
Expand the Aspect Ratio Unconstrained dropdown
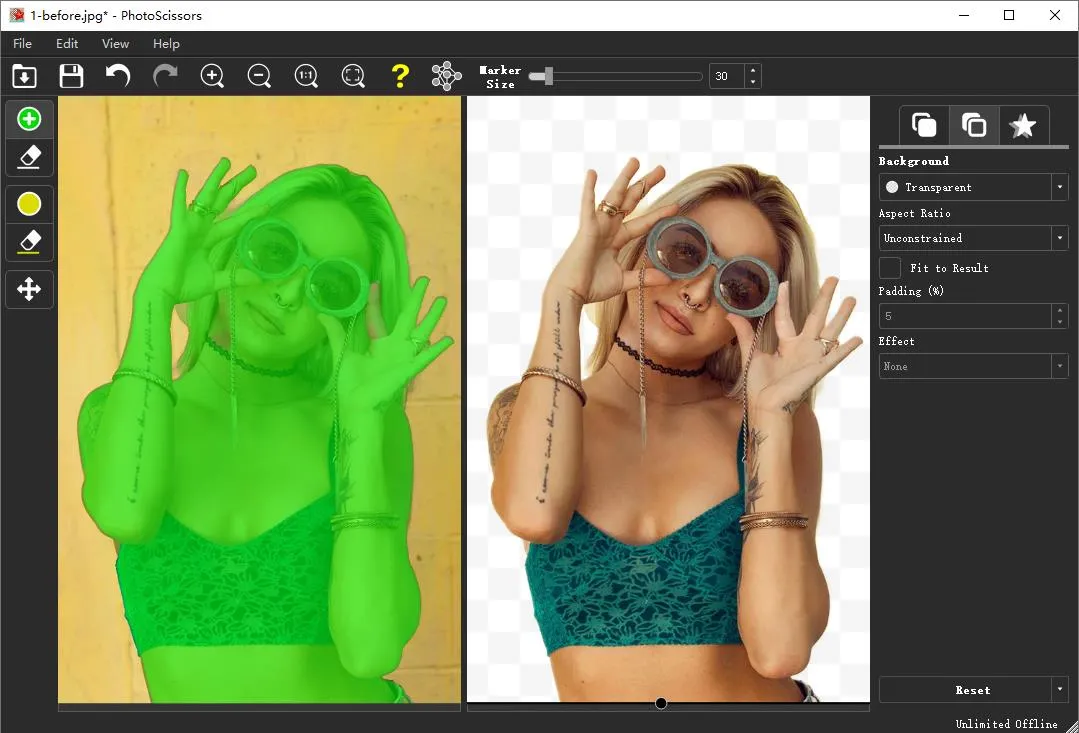click(973, 238)
